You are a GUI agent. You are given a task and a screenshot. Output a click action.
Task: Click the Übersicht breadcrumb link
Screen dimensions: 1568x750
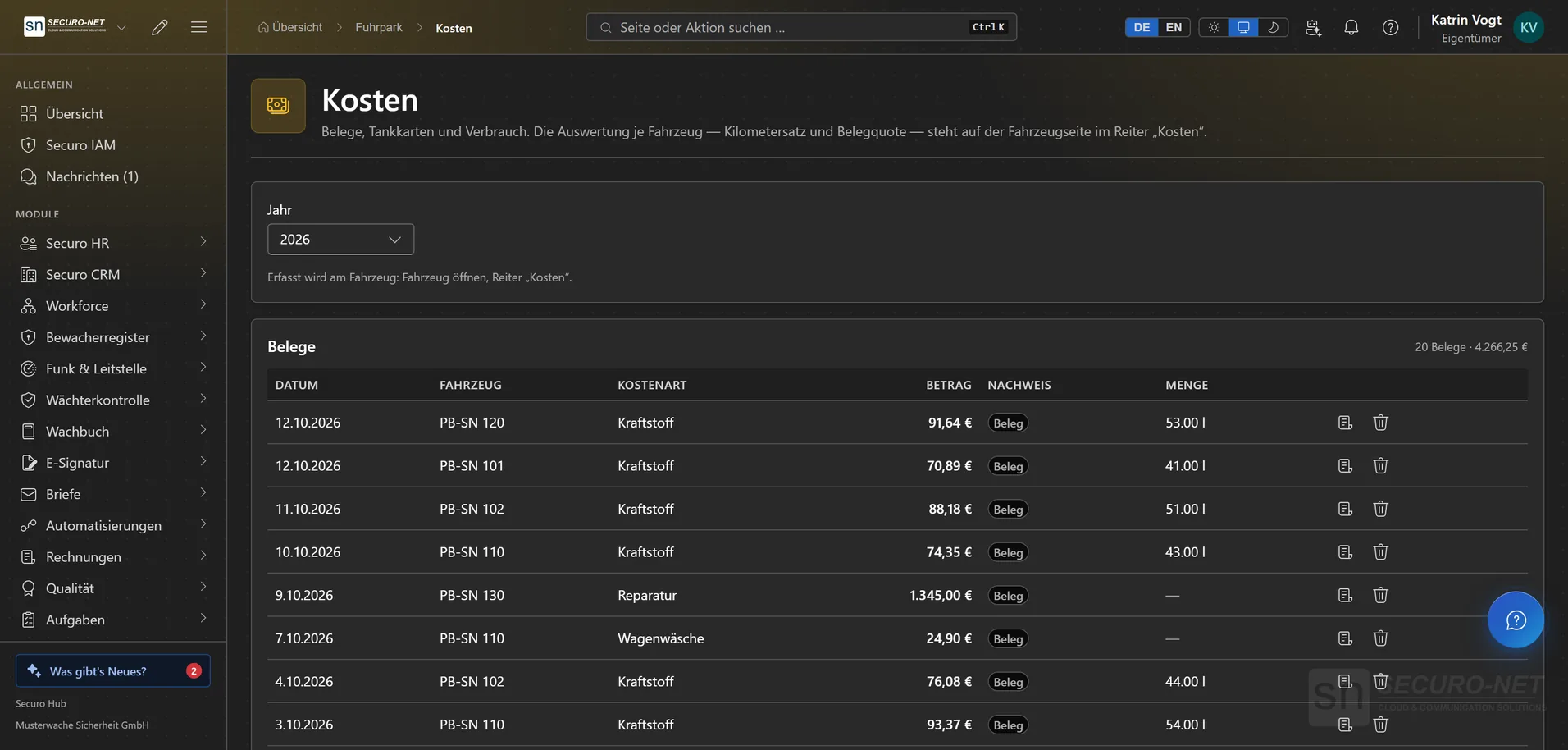point(290,27)
